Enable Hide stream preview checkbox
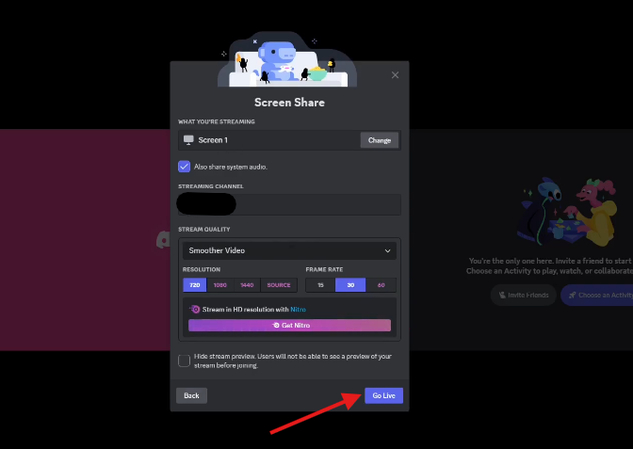Screen dimensions: 633x449 (x=184, y=361)
